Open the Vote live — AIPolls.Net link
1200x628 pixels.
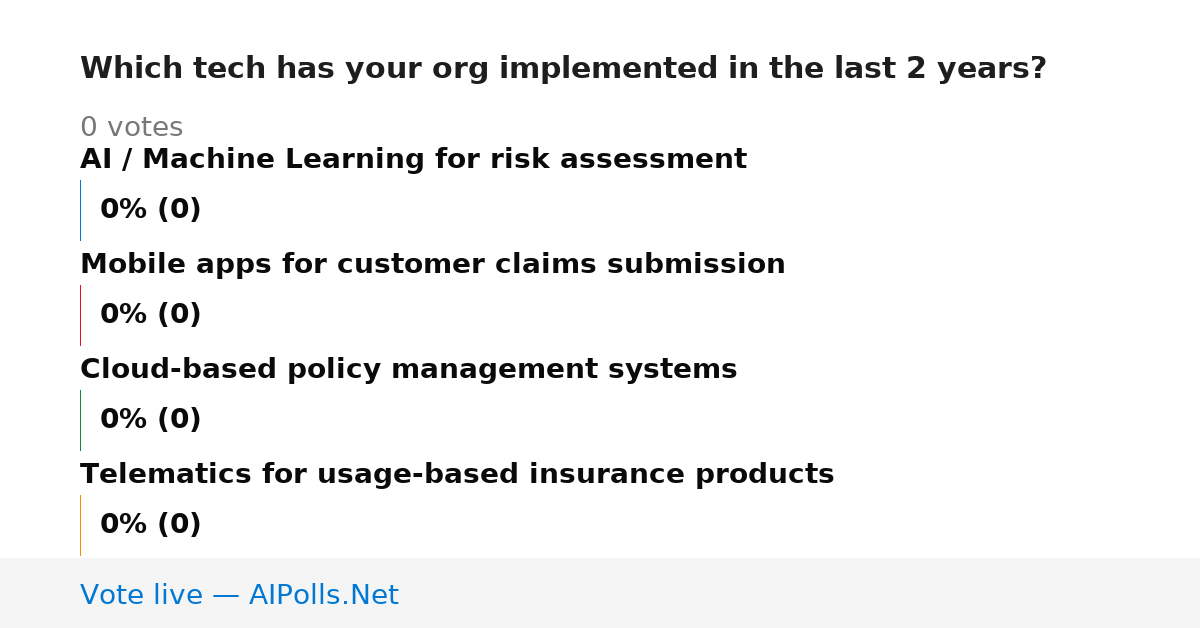239,596
